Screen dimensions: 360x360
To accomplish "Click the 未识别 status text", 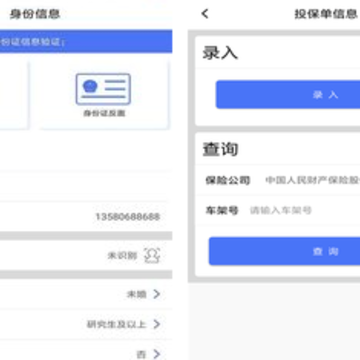I will tap(122, 256).
